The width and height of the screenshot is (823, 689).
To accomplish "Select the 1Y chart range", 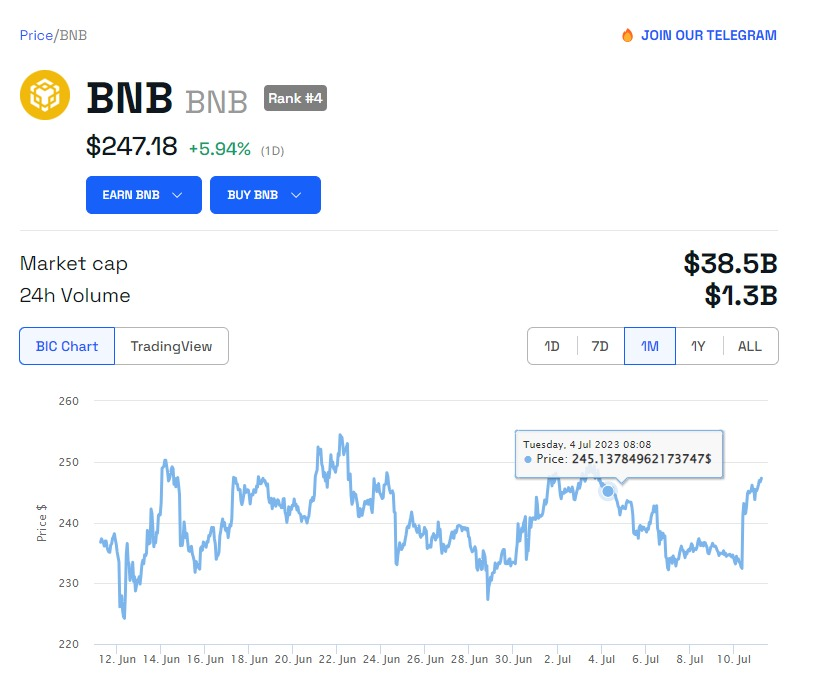I will (698, 346).
